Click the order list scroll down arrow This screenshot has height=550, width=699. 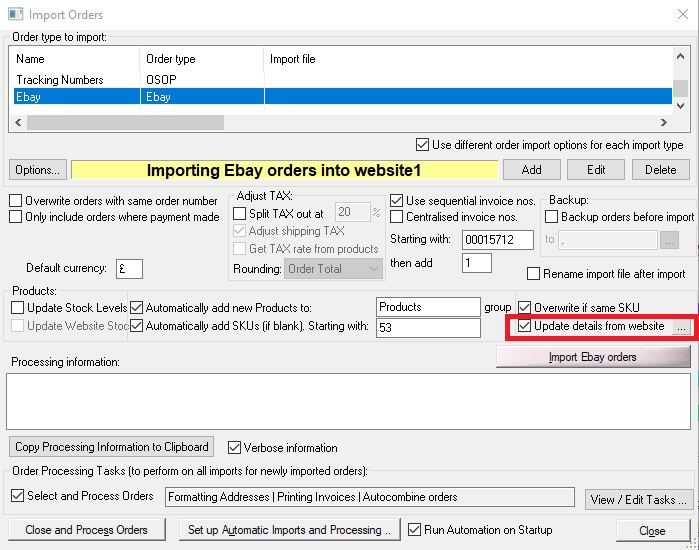click(680, 106)
